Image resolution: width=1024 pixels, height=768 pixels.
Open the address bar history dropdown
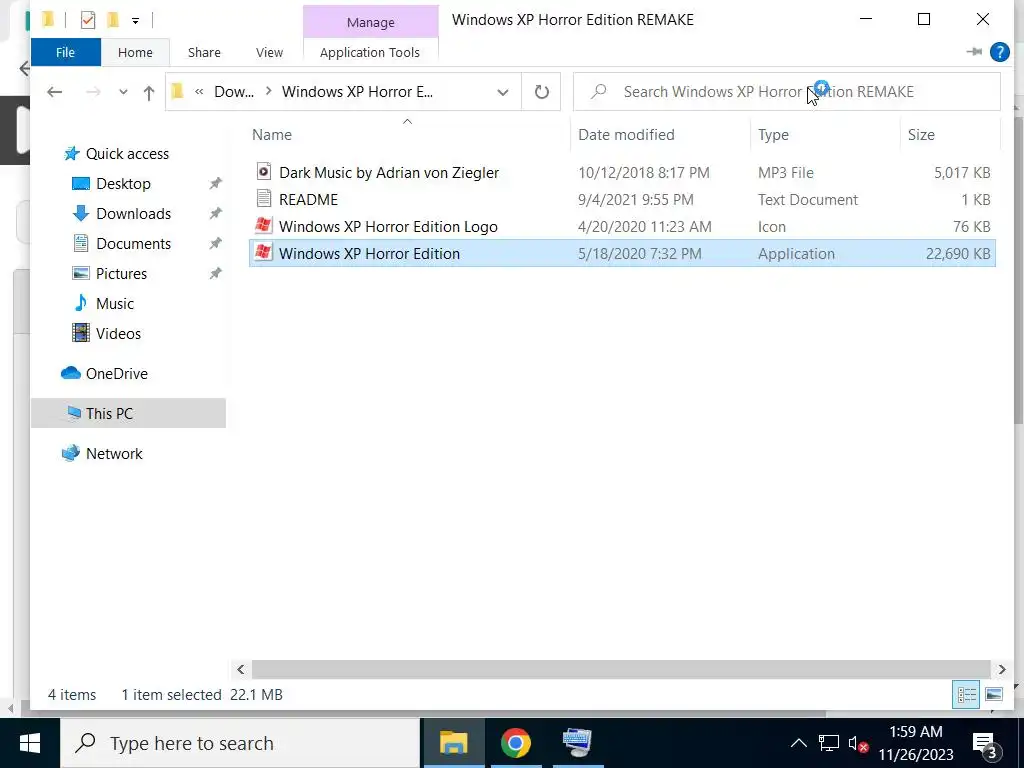[503, 92]
